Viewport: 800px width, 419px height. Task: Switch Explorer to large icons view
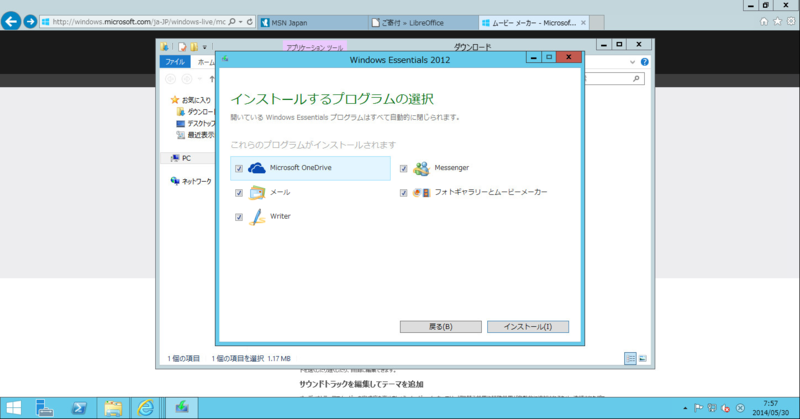click(643, 359)
